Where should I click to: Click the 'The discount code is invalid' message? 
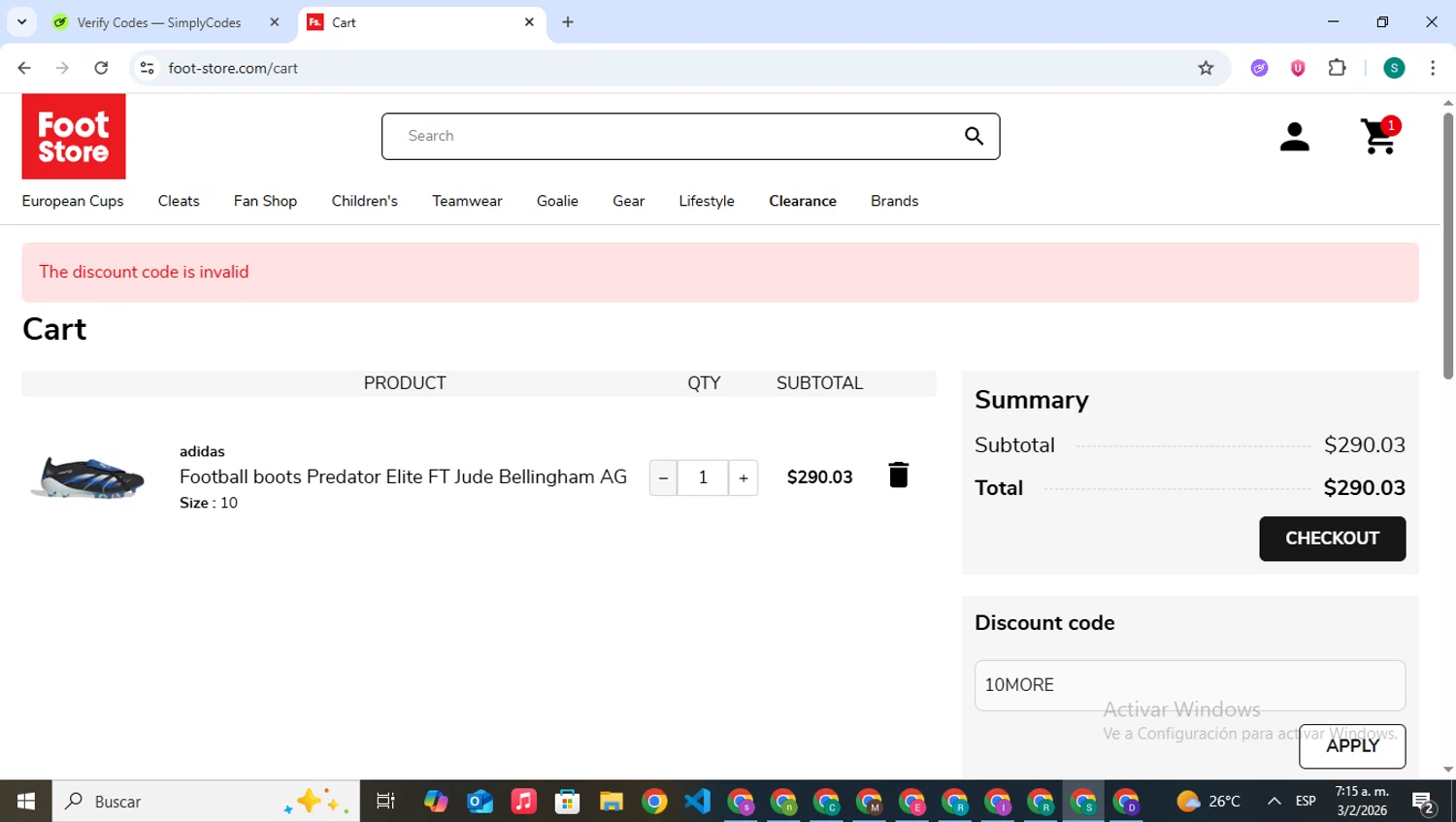(144, 272)
